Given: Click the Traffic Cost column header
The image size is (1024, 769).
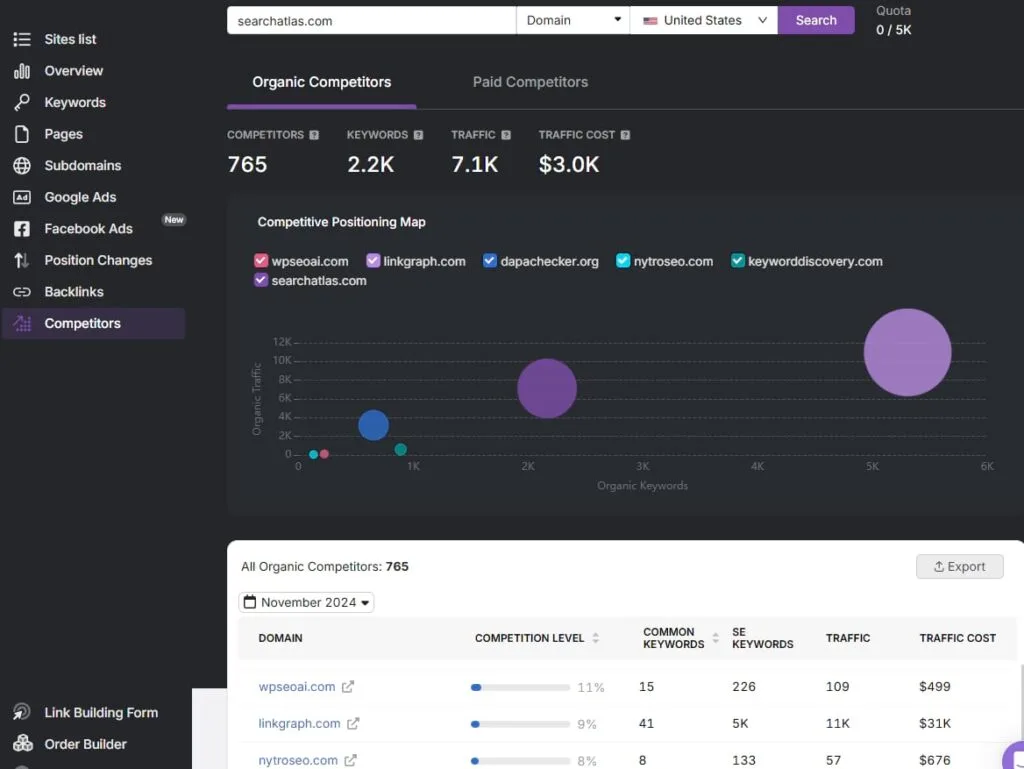Looking at the screenshot, I should point(957,638).
